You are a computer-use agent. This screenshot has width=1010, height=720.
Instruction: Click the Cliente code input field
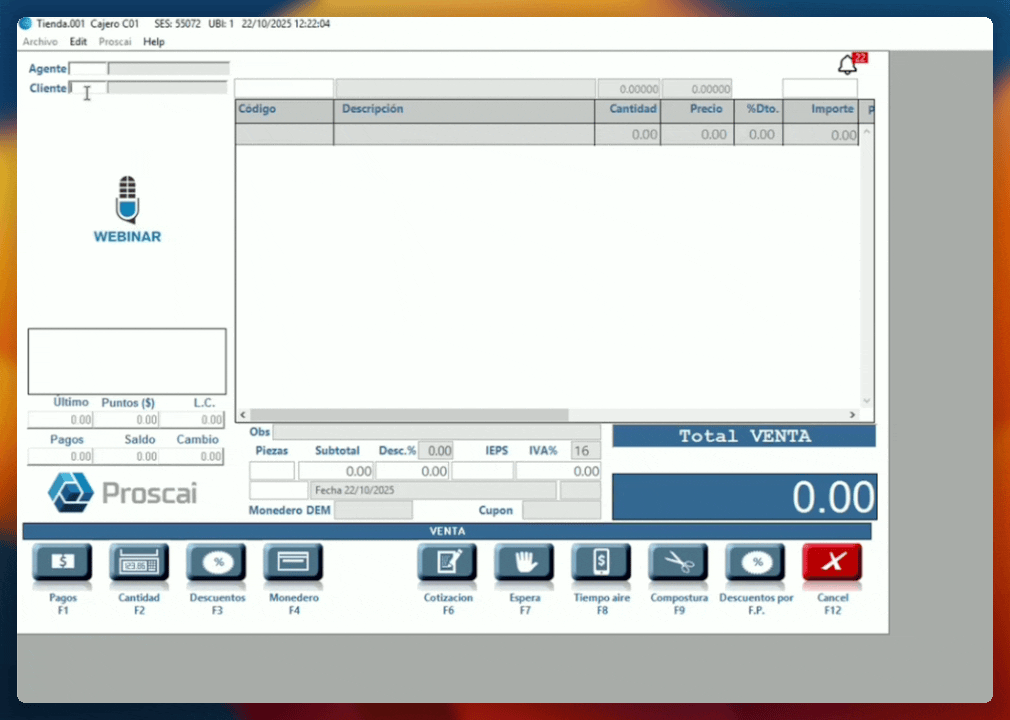tap(88, 88)
